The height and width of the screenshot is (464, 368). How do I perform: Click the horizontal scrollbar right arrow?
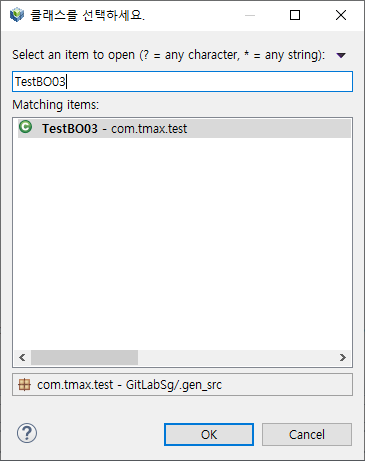pos(343,357)
